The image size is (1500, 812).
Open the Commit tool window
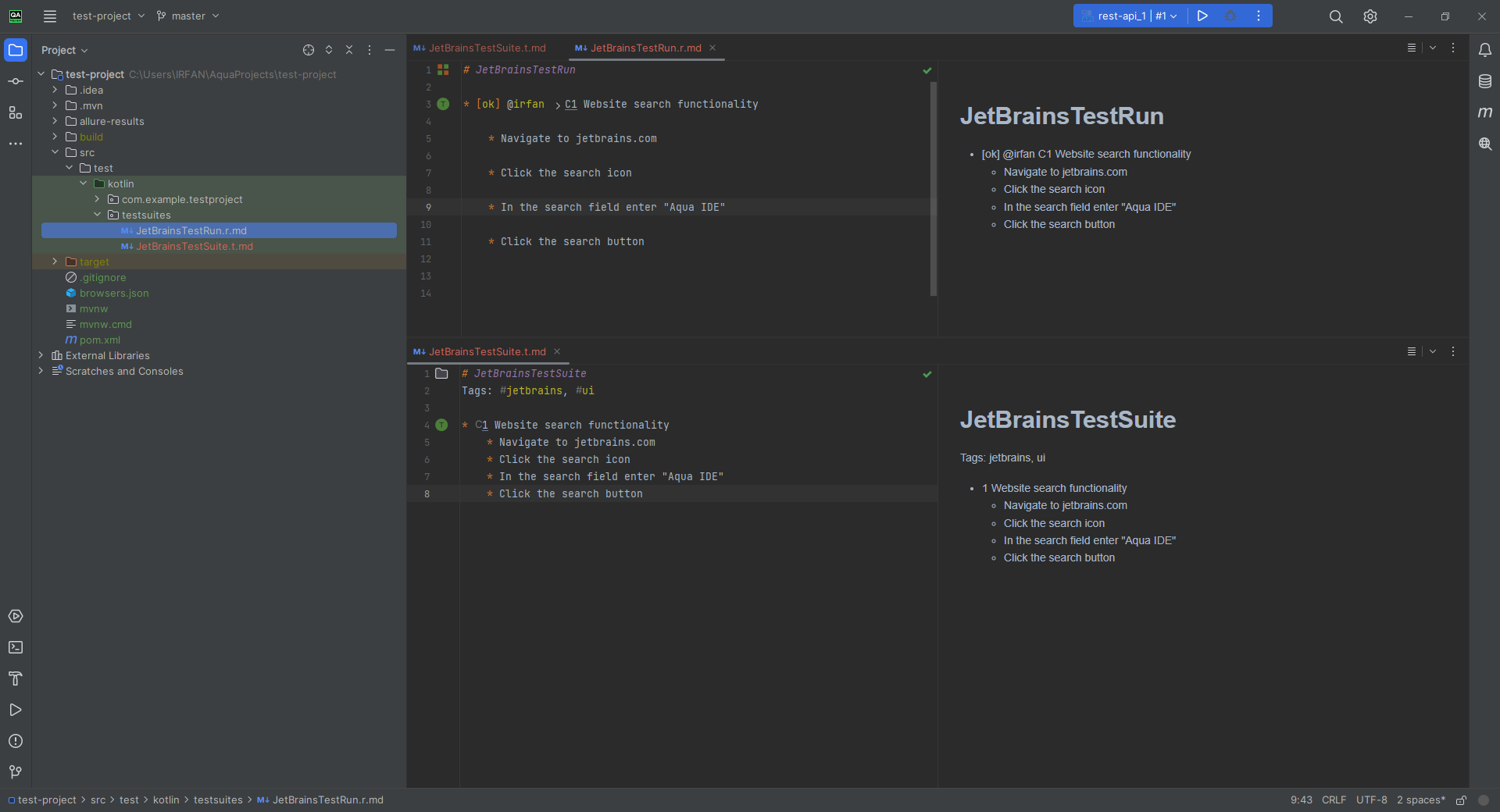[x=16, y=81]
